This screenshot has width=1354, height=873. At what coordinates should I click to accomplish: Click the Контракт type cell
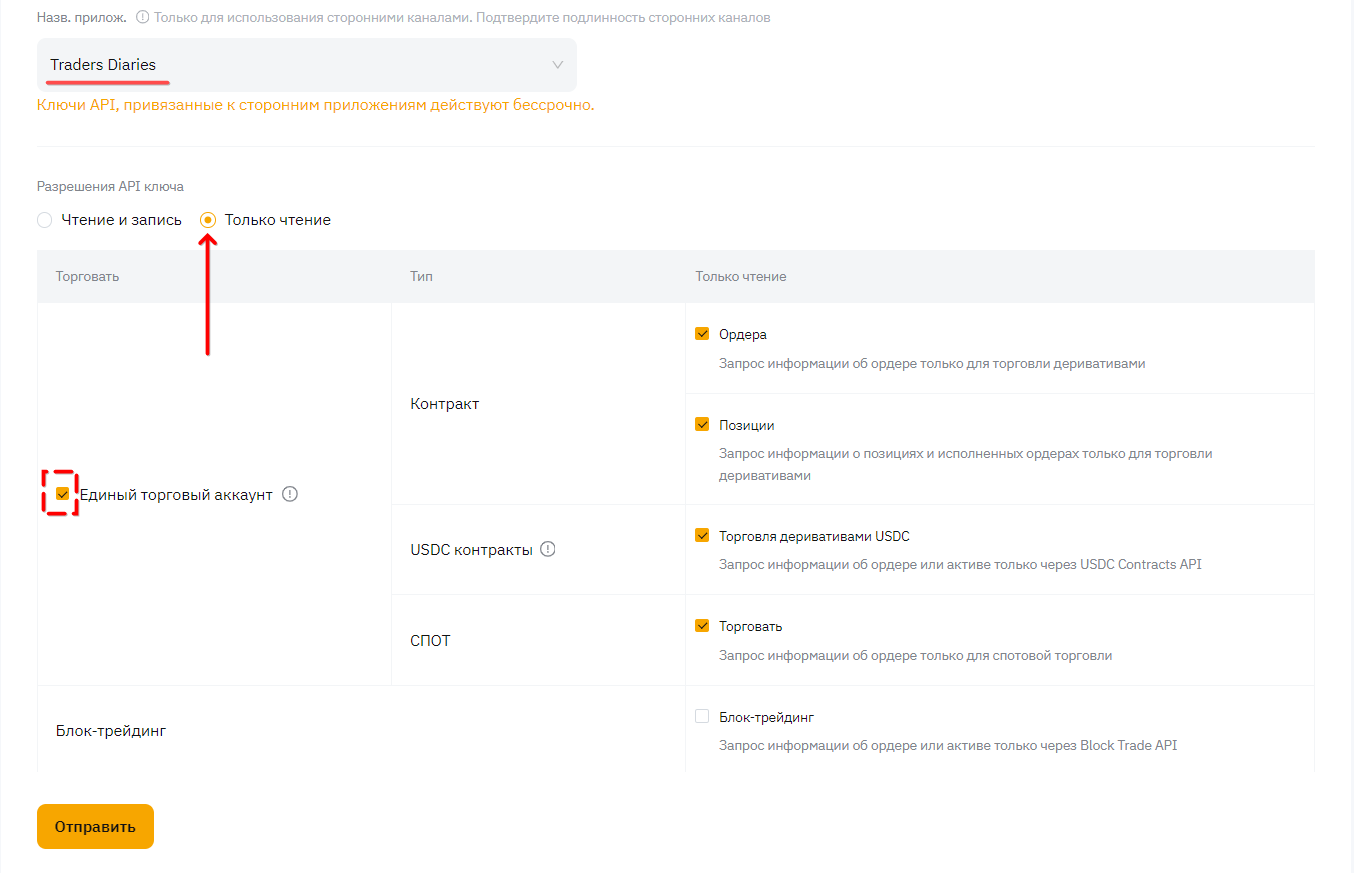click(x=445, y=404)
